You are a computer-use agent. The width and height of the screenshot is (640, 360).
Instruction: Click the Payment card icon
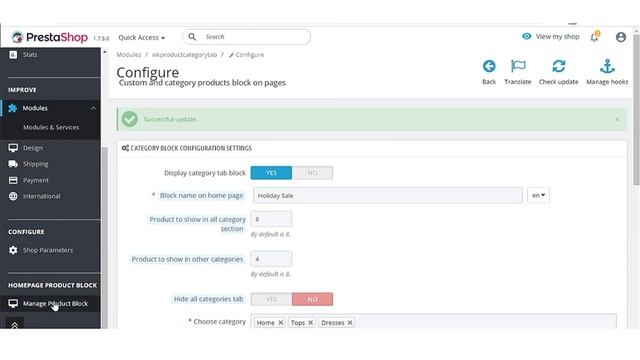click(x=13, y=180)
